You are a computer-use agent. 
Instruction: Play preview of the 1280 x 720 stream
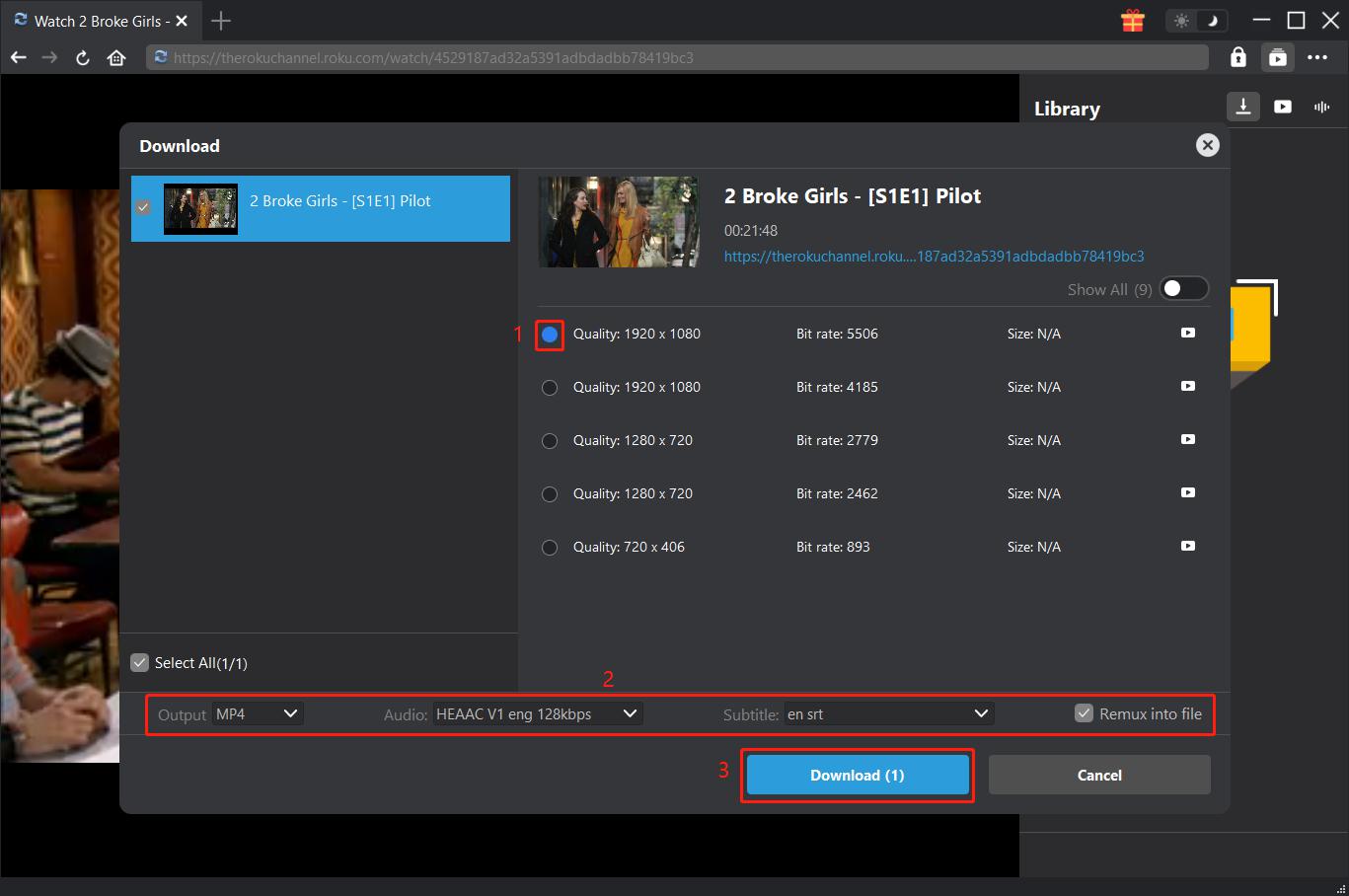pyautogui.click(x=1187, y=439)
